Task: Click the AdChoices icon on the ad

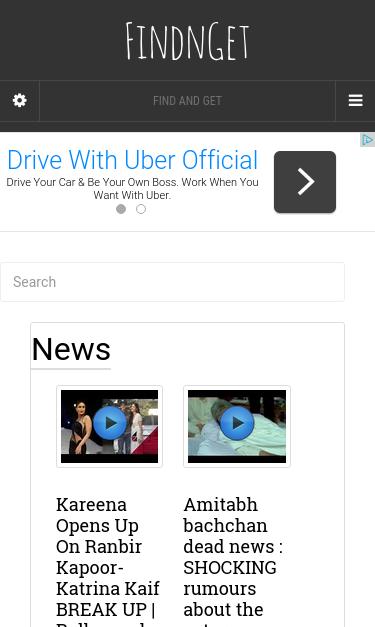Action: tap(367, 140)
